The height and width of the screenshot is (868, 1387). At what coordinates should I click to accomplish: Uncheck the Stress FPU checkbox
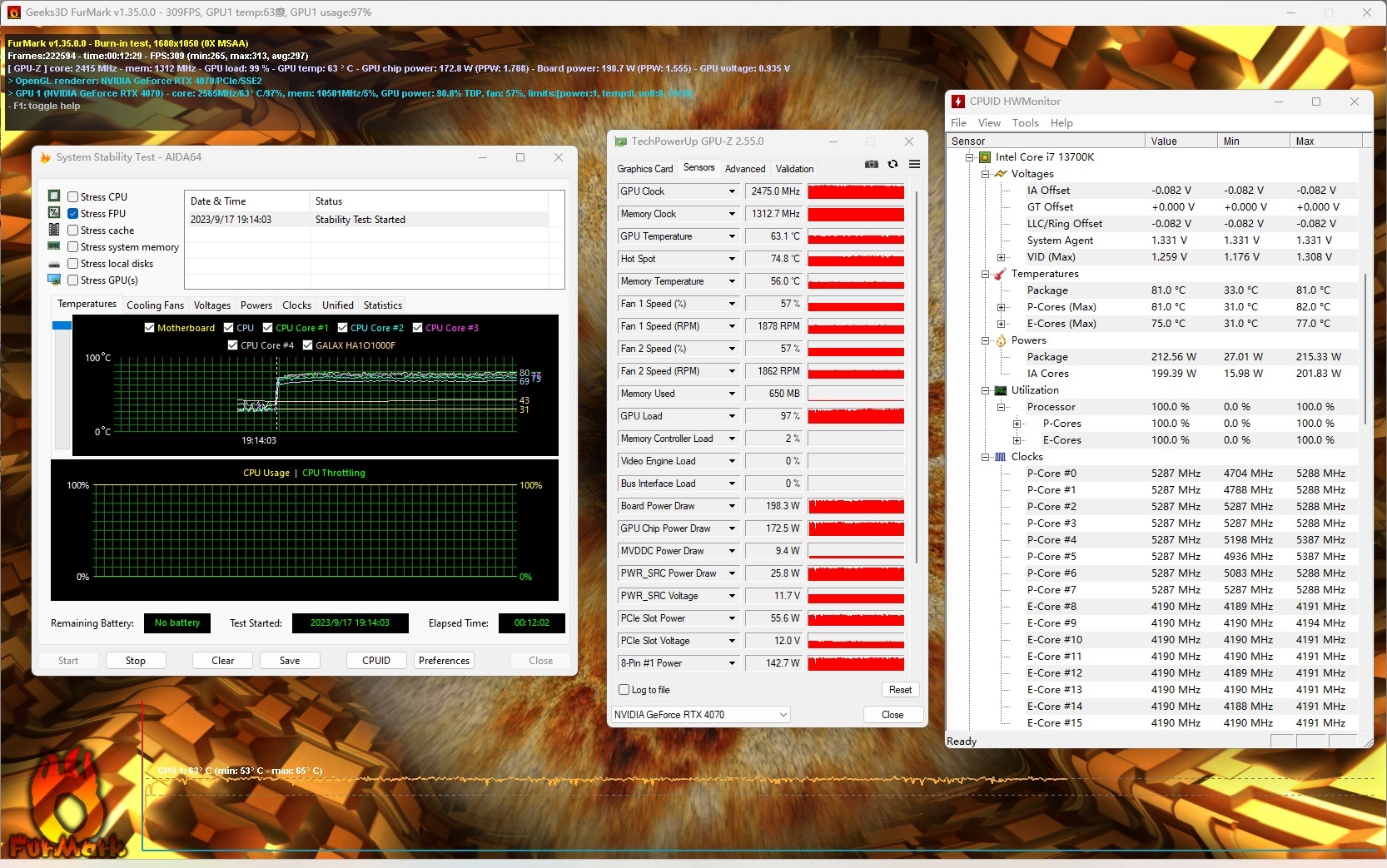pos(73,214)
